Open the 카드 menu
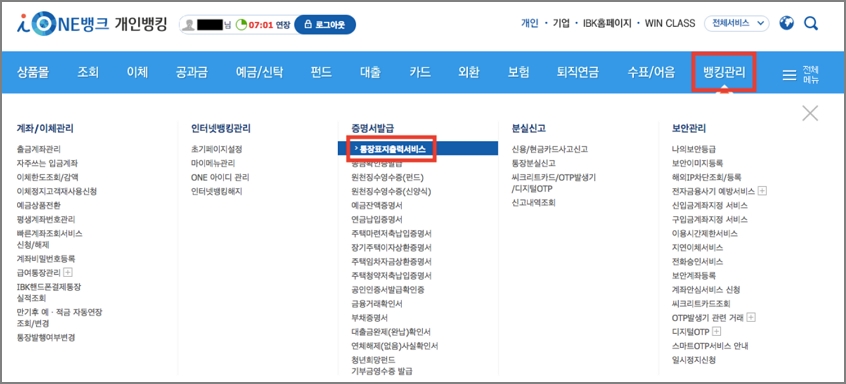The height and width of the screenshot is (384, 846). (420, 72)
